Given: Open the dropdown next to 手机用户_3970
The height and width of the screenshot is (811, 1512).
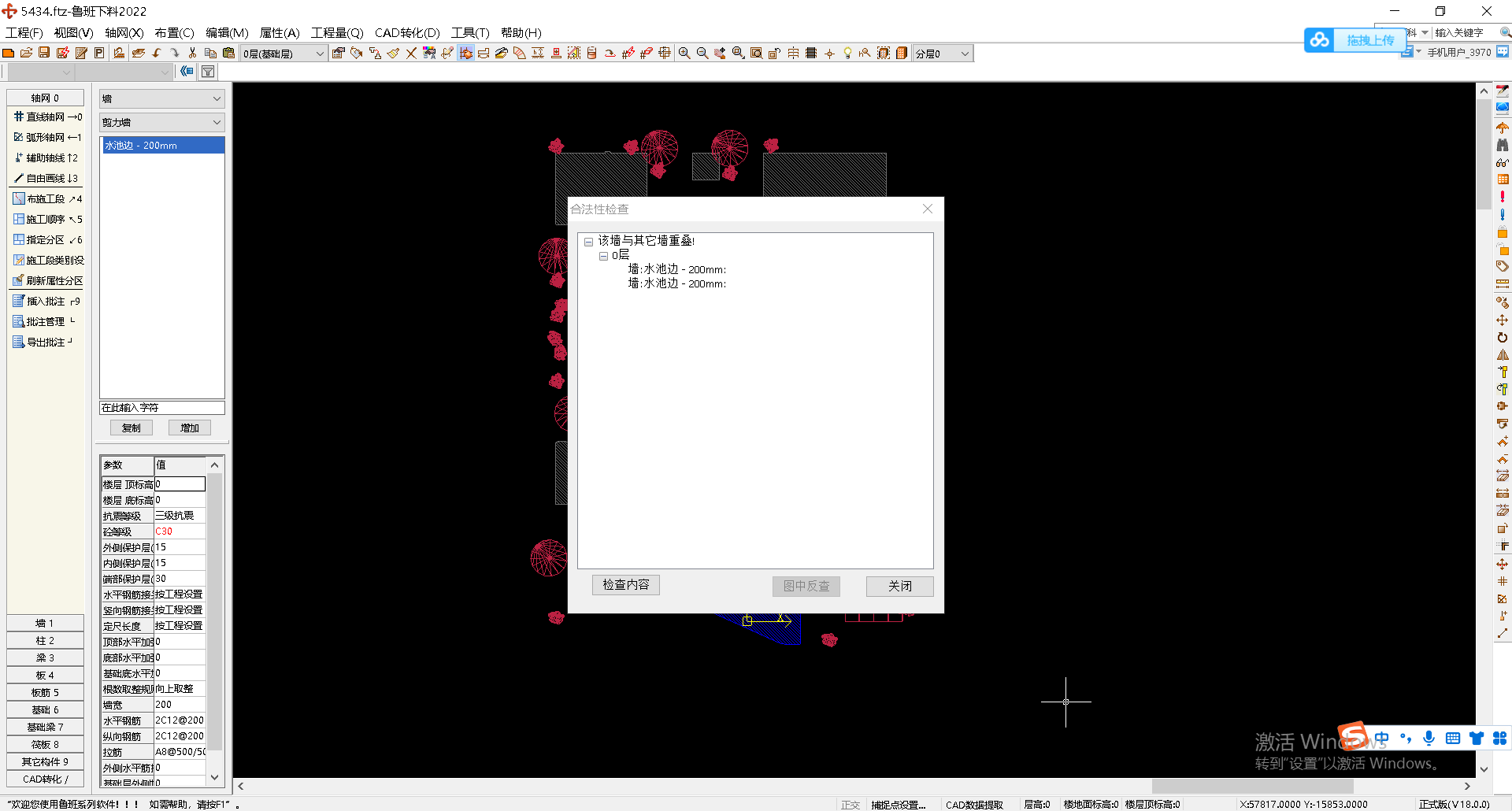Looking at the screenshot, I should point(1419,52).
